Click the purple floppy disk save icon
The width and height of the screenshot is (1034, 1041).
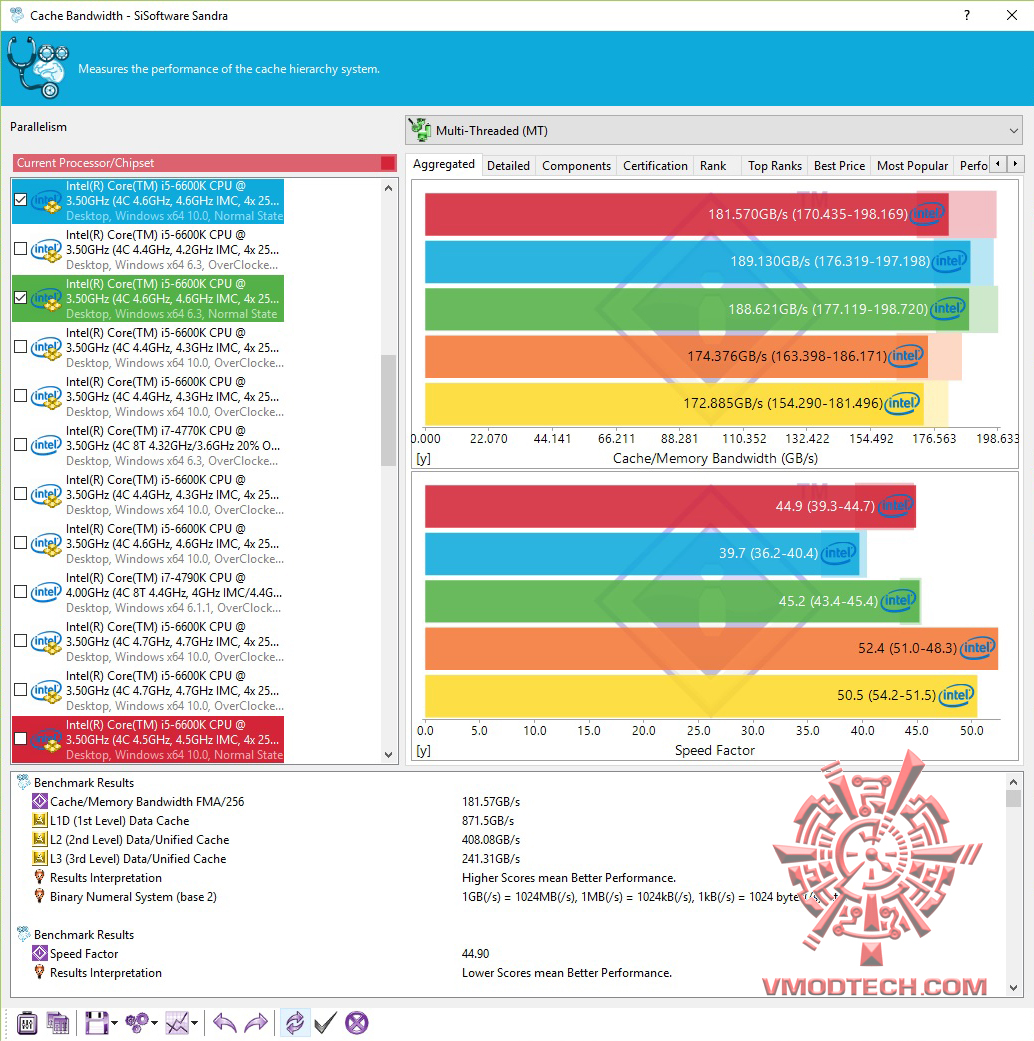[96, 1022]
